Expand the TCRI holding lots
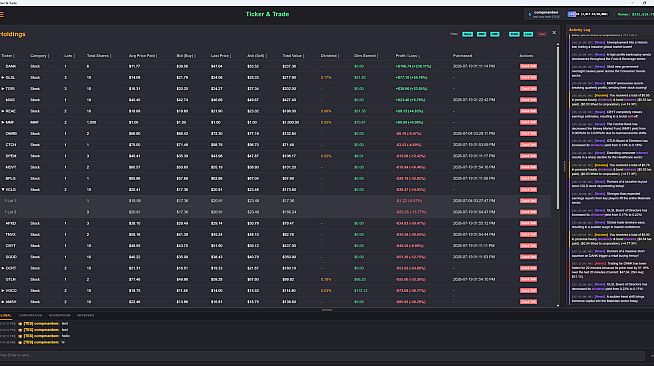Image resolution: width=654 pixels, height=366 pixels. pos(3,89)
